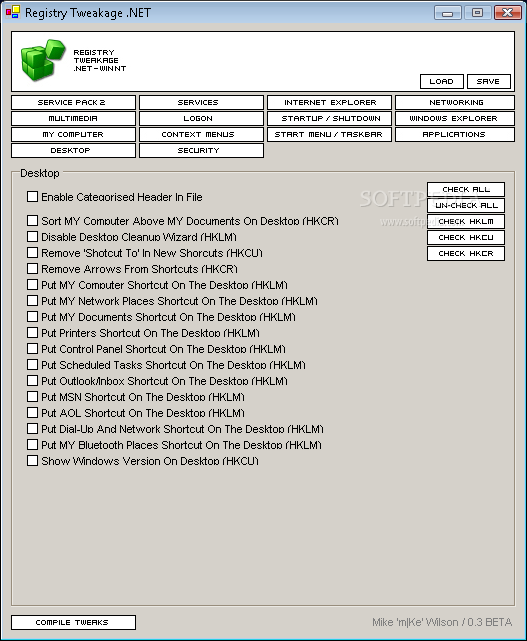The height and width of the screenshot is (641, 527).
Task: Go to the Networking category
Action: [x=455, y=102]
